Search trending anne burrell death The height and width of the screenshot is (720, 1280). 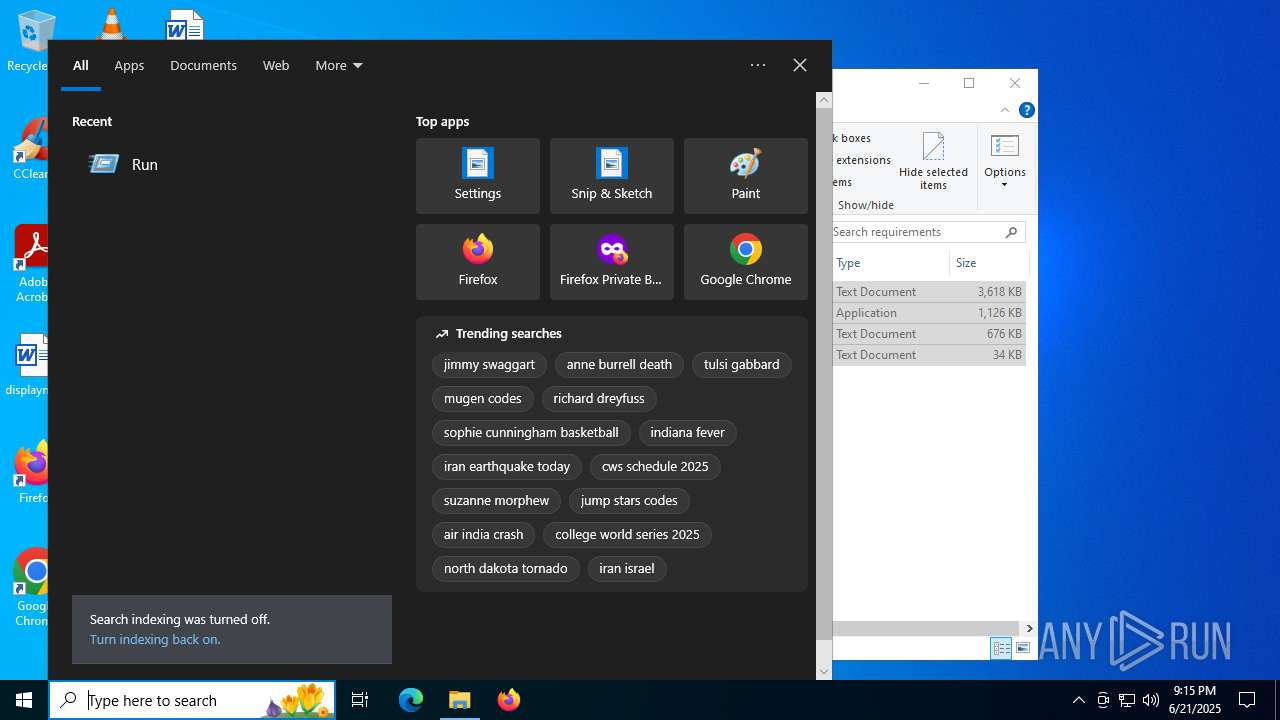[619, 365]
